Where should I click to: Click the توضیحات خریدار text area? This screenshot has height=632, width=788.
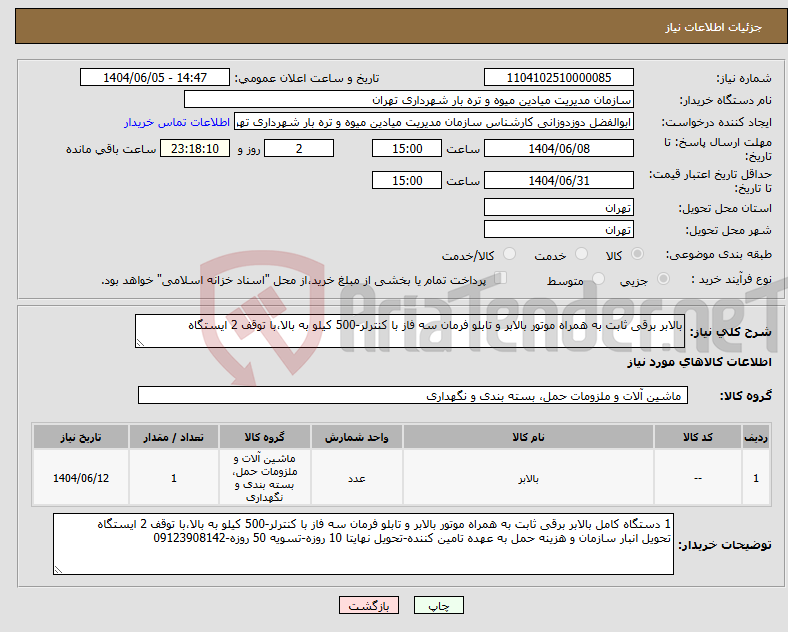(x=363, y=544)
